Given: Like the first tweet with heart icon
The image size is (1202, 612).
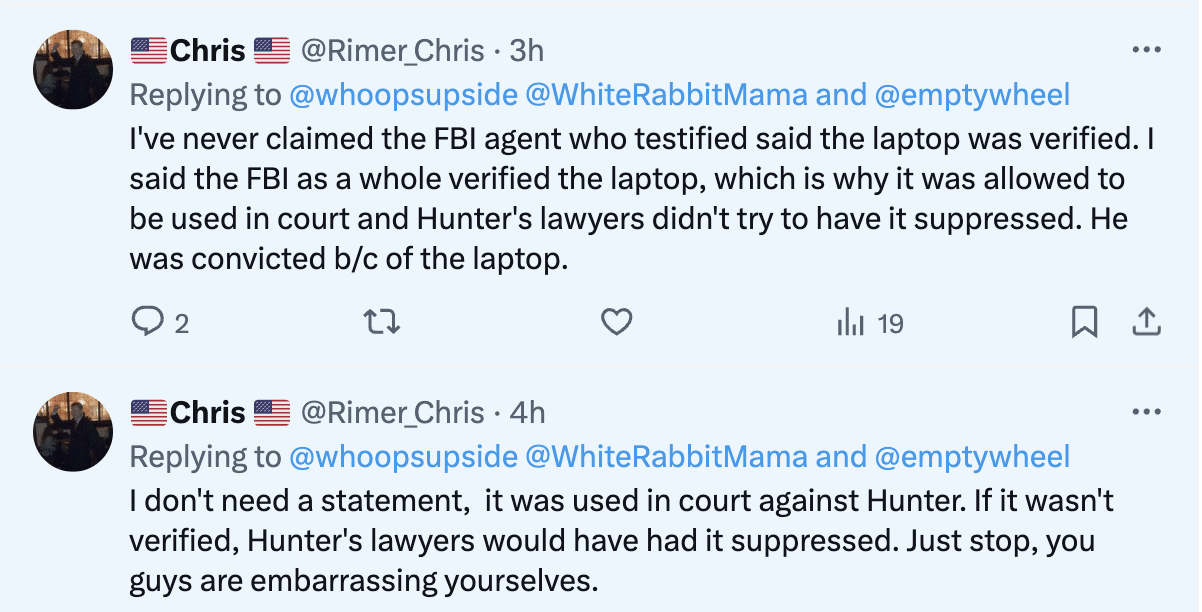Looking at the screenshot, I should 617,322.
